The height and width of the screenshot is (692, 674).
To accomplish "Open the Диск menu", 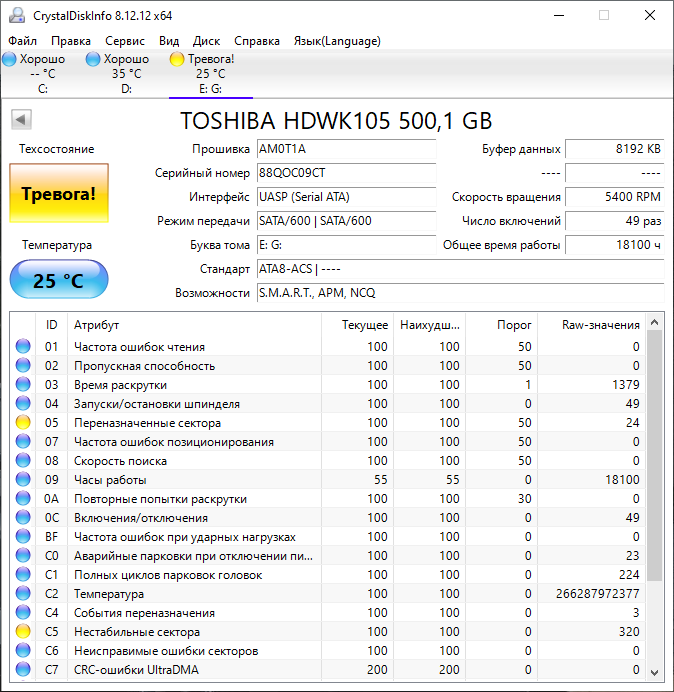I will point(206,41).
